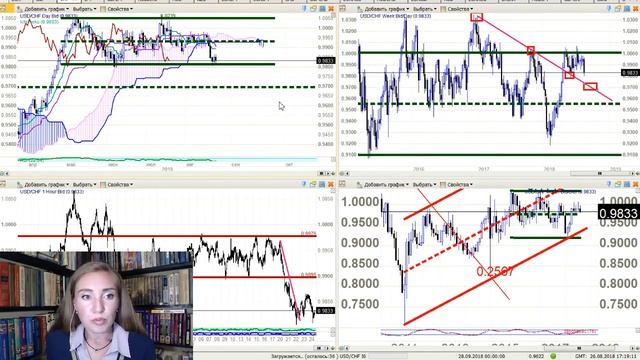Open 'Выбрать' dropdown in USD/CHF Week panel
This screenshot has width=640, height=360.
[424, 9]
